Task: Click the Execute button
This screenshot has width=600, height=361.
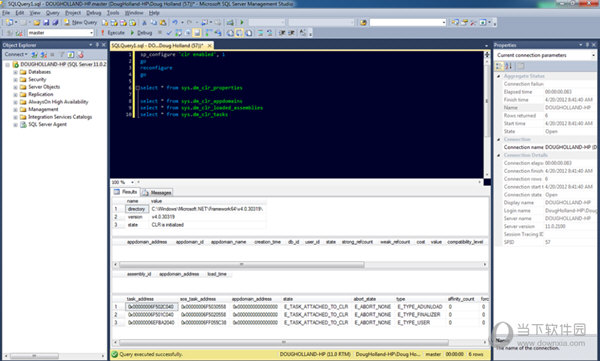Action: (x=113, y=33)
